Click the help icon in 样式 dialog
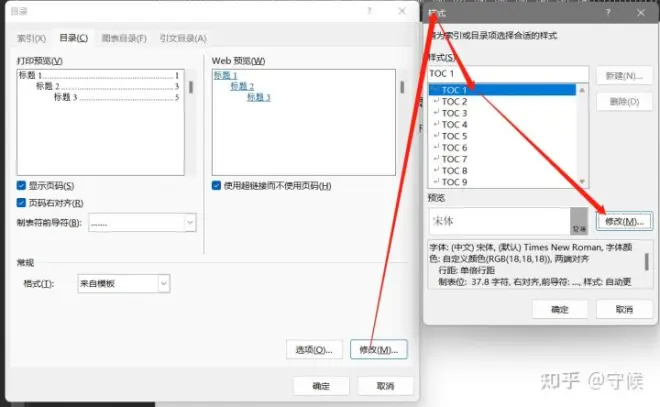Image resolution: width=660 pixels, height=407 pixels. (608, 13)
